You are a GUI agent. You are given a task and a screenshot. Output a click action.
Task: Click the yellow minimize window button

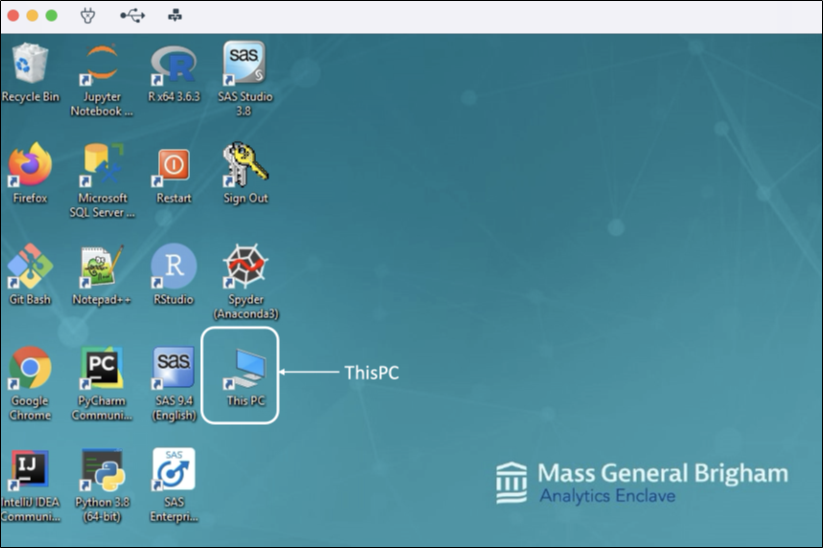point(33,16)
